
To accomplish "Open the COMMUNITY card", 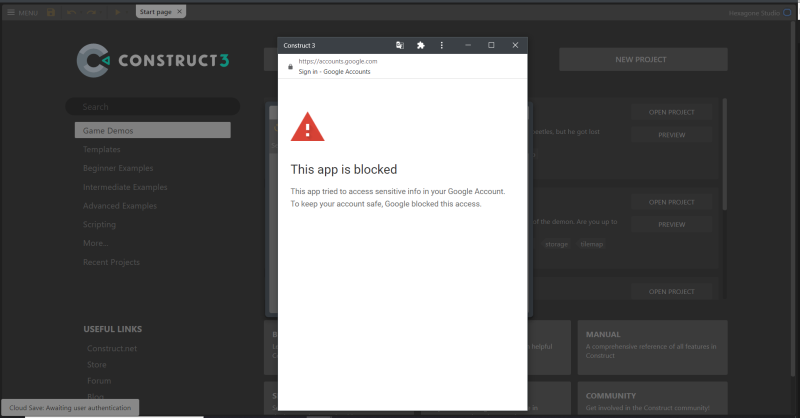I will [x=653, y=399].
